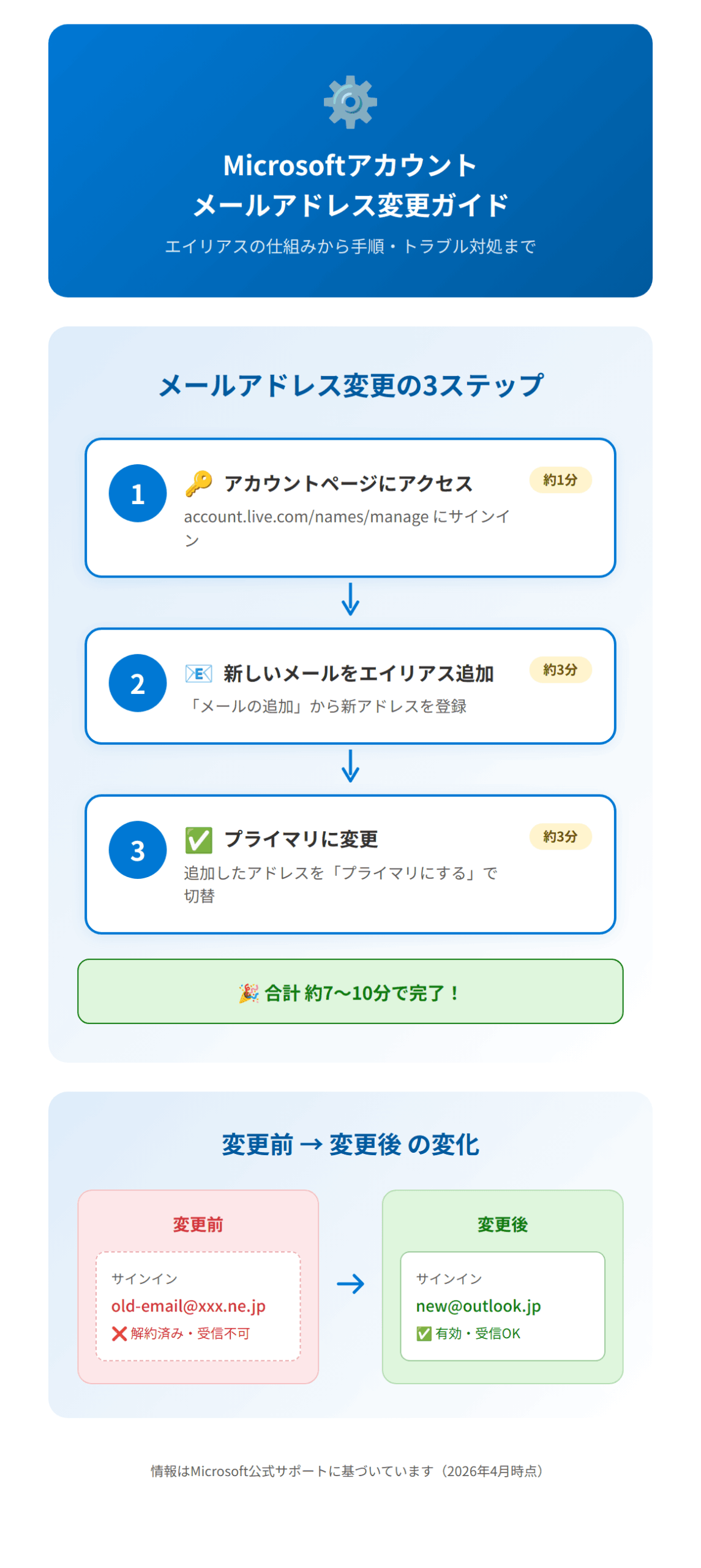Click the down arrow between steps 2 and 3
The image size is (701, 1568).
coord(350,765)
